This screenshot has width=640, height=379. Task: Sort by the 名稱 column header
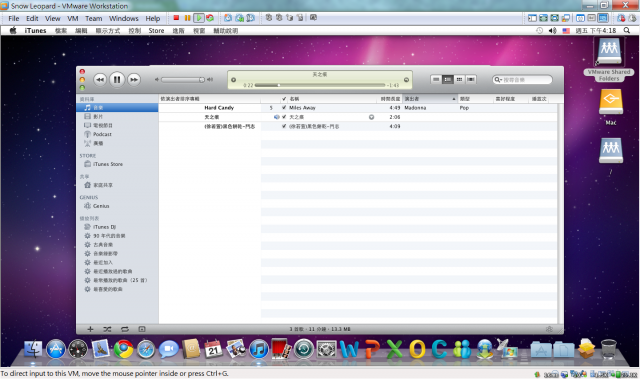tap(332, 99)
